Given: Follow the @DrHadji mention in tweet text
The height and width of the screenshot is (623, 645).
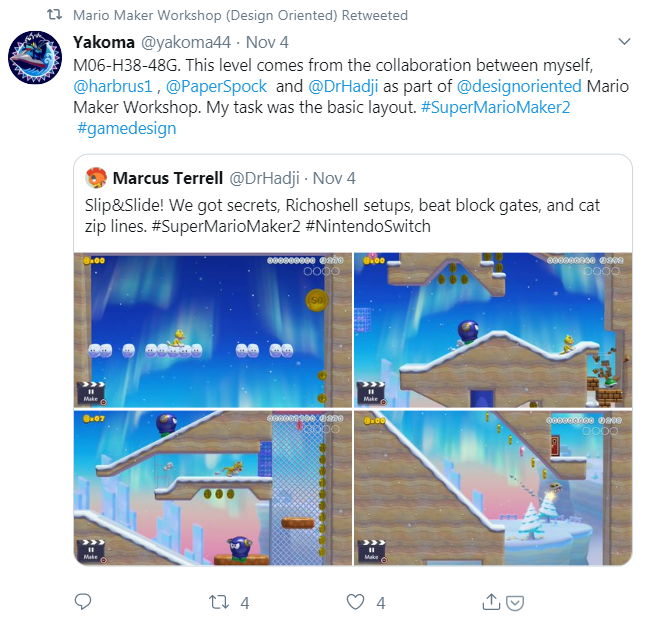Looking at the screenshot, I should coord(343,86).
